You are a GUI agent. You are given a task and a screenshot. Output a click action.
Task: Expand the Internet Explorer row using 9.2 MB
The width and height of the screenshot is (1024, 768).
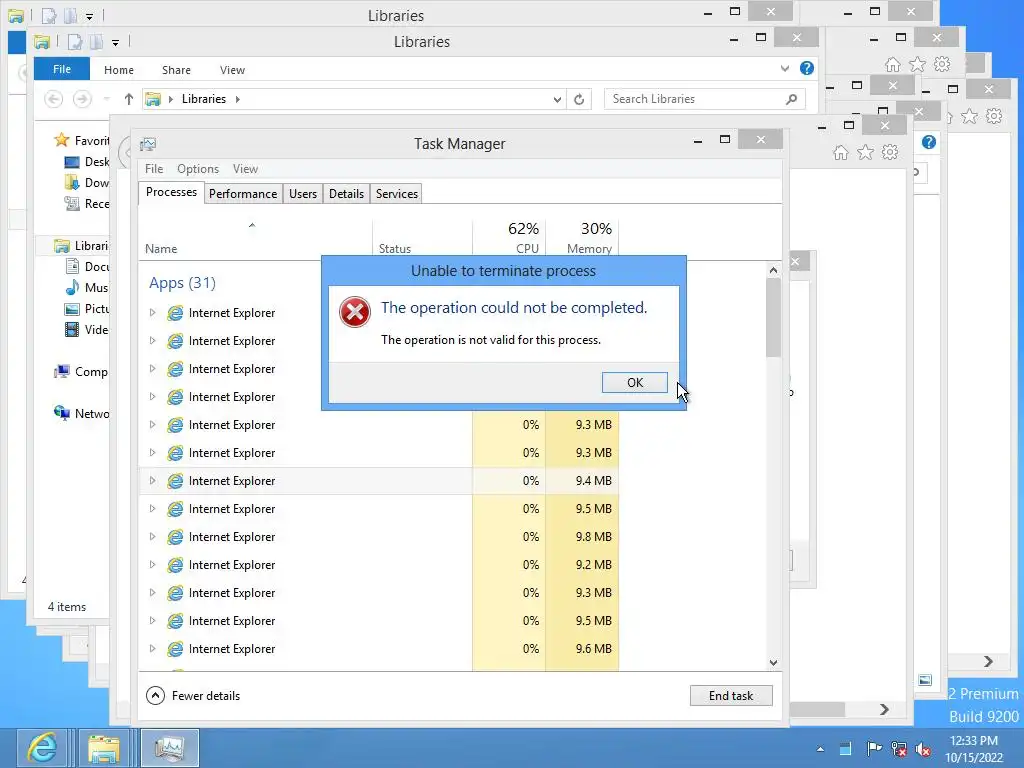pyautogui.click(x=152, y=565)
